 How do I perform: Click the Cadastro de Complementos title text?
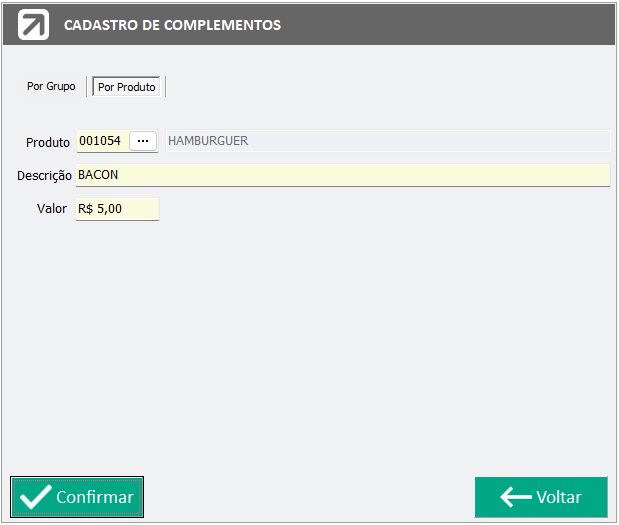pos(172,24)
